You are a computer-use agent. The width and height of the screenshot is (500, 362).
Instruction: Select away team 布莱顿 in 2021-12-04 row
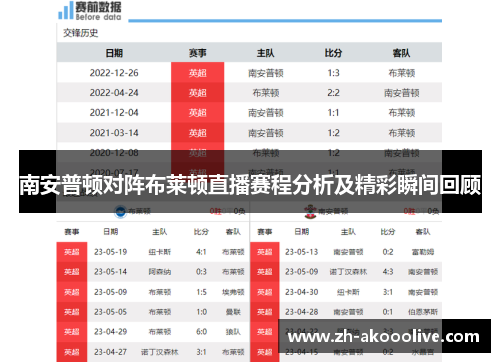tap(402, 113)
